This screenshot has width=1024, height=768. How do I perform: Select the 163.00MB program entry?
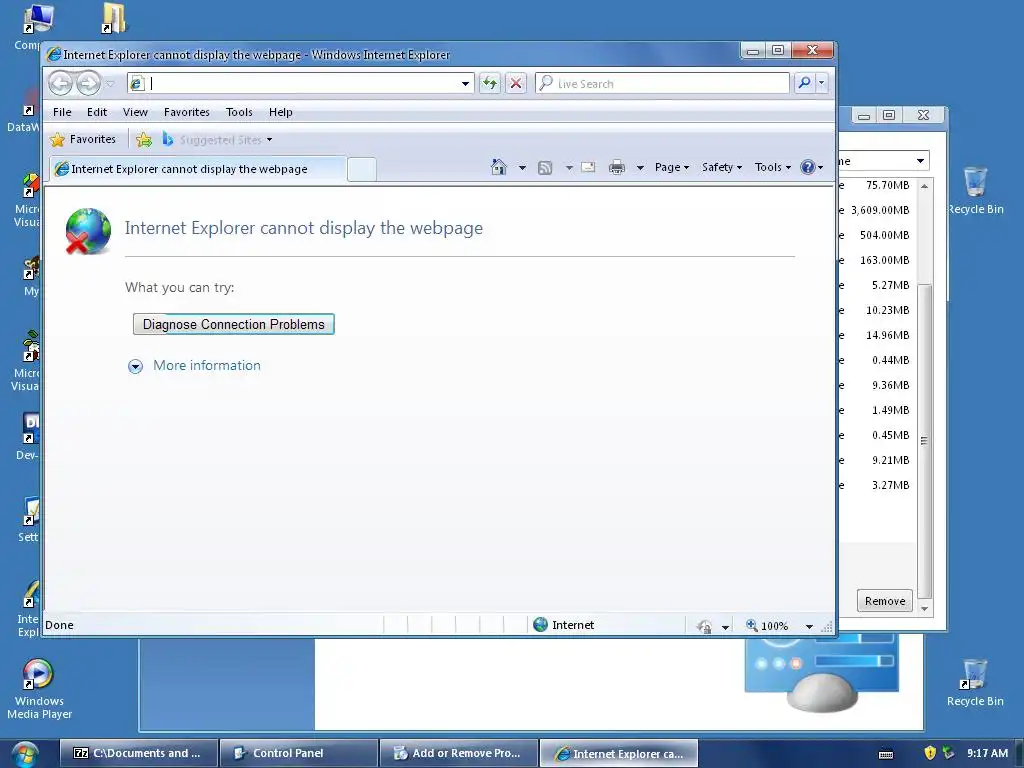tap(875, 260)
